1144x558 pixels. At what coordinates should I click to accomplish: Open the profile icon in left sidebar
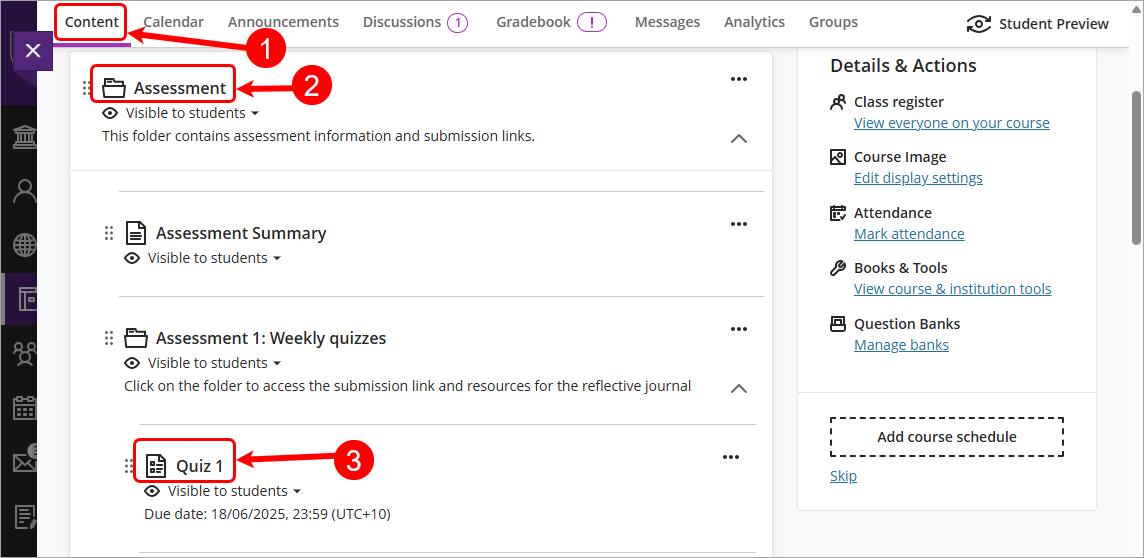point(26,191)
